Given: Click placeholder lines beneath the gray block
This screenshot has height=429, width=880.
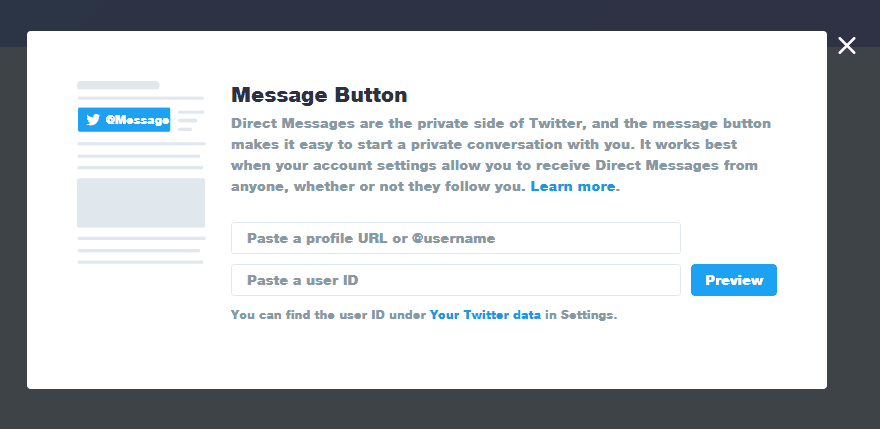Looking at the screenshot, I should [x=141, y=250].
